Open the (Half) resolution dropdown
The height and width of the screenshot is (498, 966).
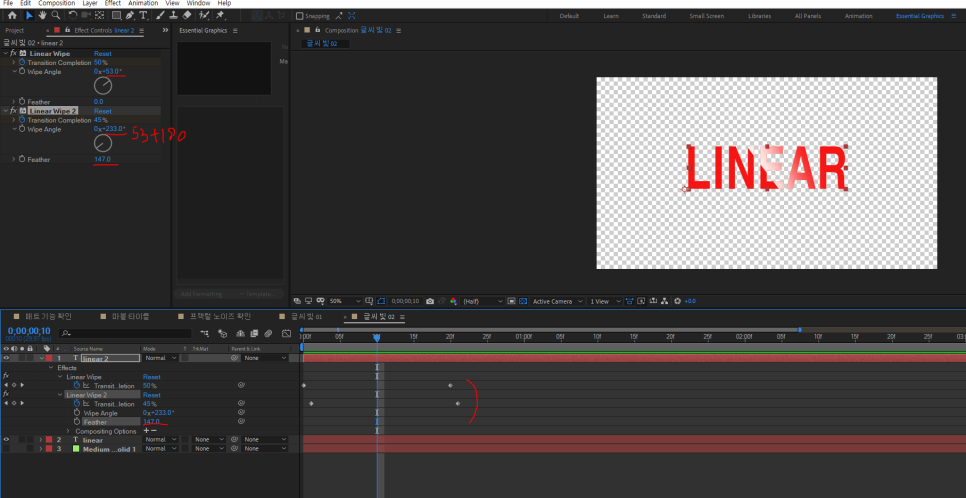(483, 301)
